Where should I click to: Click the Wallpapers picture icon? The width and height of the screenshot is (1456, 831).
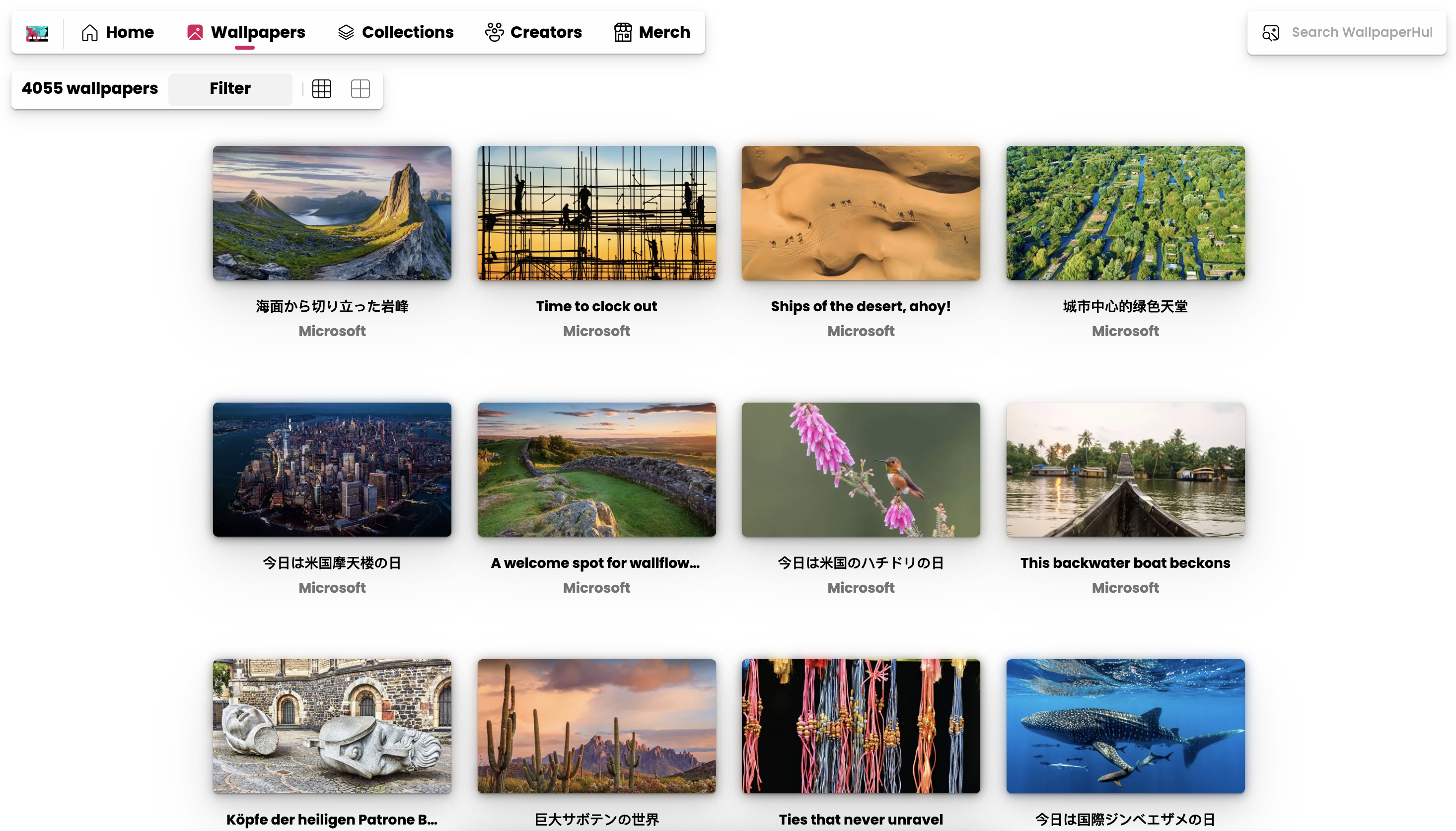195,33
